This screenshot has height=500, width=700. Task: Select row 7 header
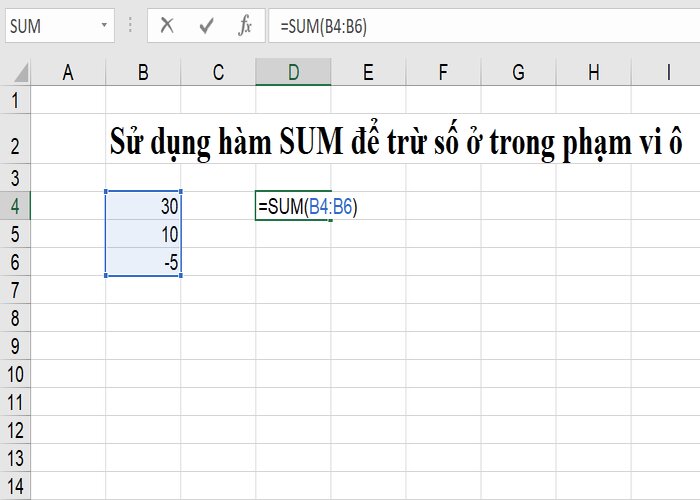(x=15, y=290)
